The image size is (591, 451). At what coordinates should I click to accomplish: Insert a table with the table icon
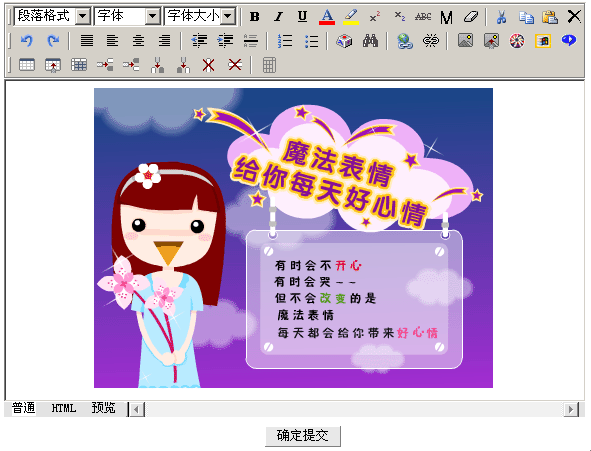click(27, 65)
